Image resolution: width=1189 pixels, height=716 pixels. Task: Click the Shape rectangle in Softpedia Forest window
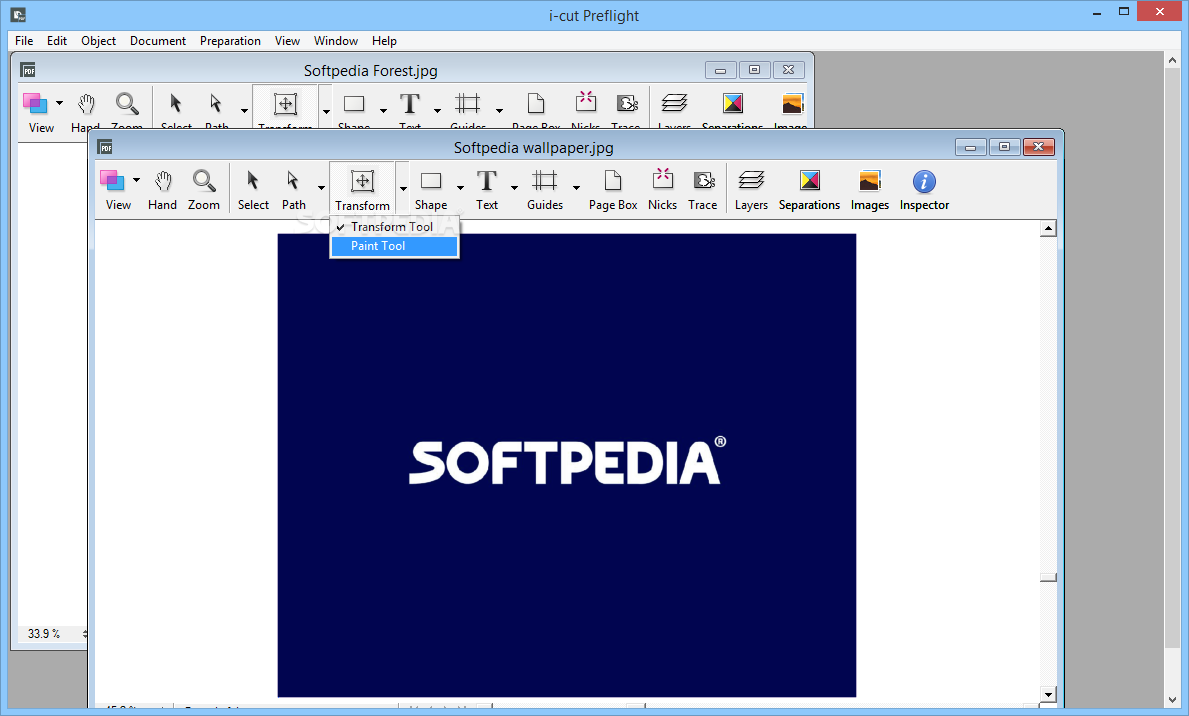click(x=354, y=103)
